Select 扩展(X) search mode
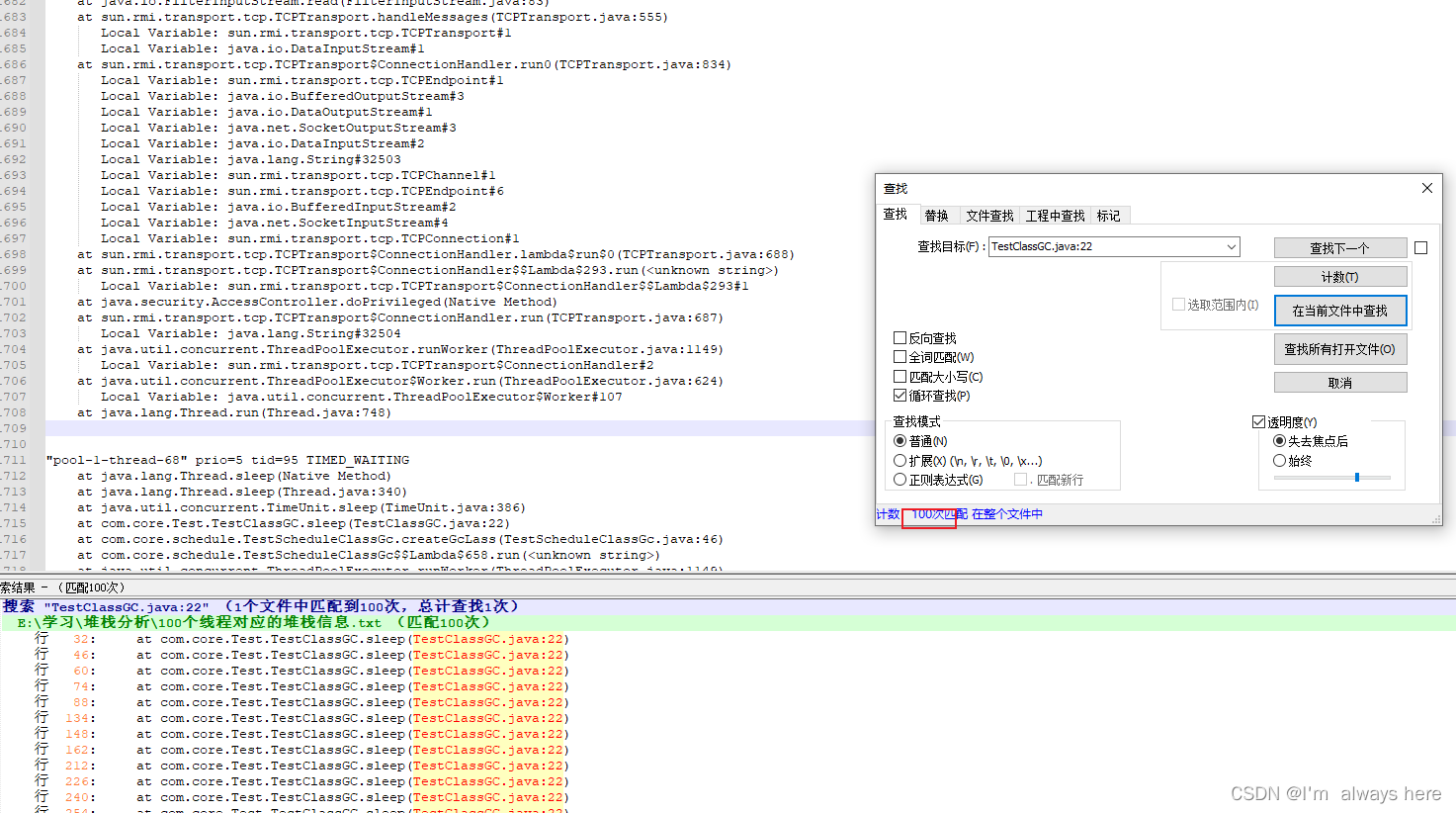The image size is (1456, 813). 899,461
